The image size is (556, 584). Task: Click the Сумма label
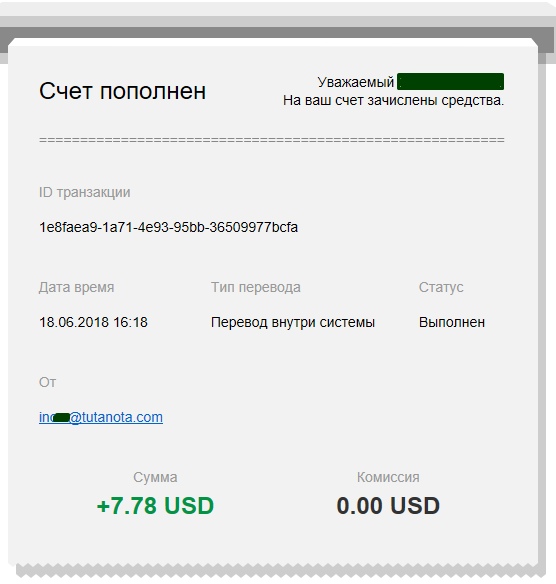tap(155, 477)
